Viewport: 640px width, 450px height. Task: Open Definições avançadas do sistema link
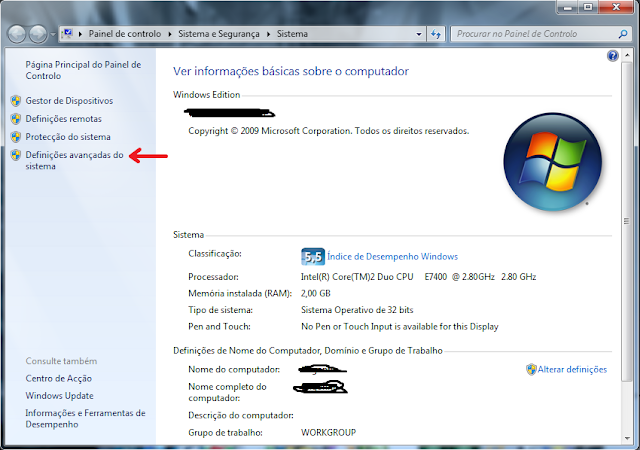click(x=74, y=160)
